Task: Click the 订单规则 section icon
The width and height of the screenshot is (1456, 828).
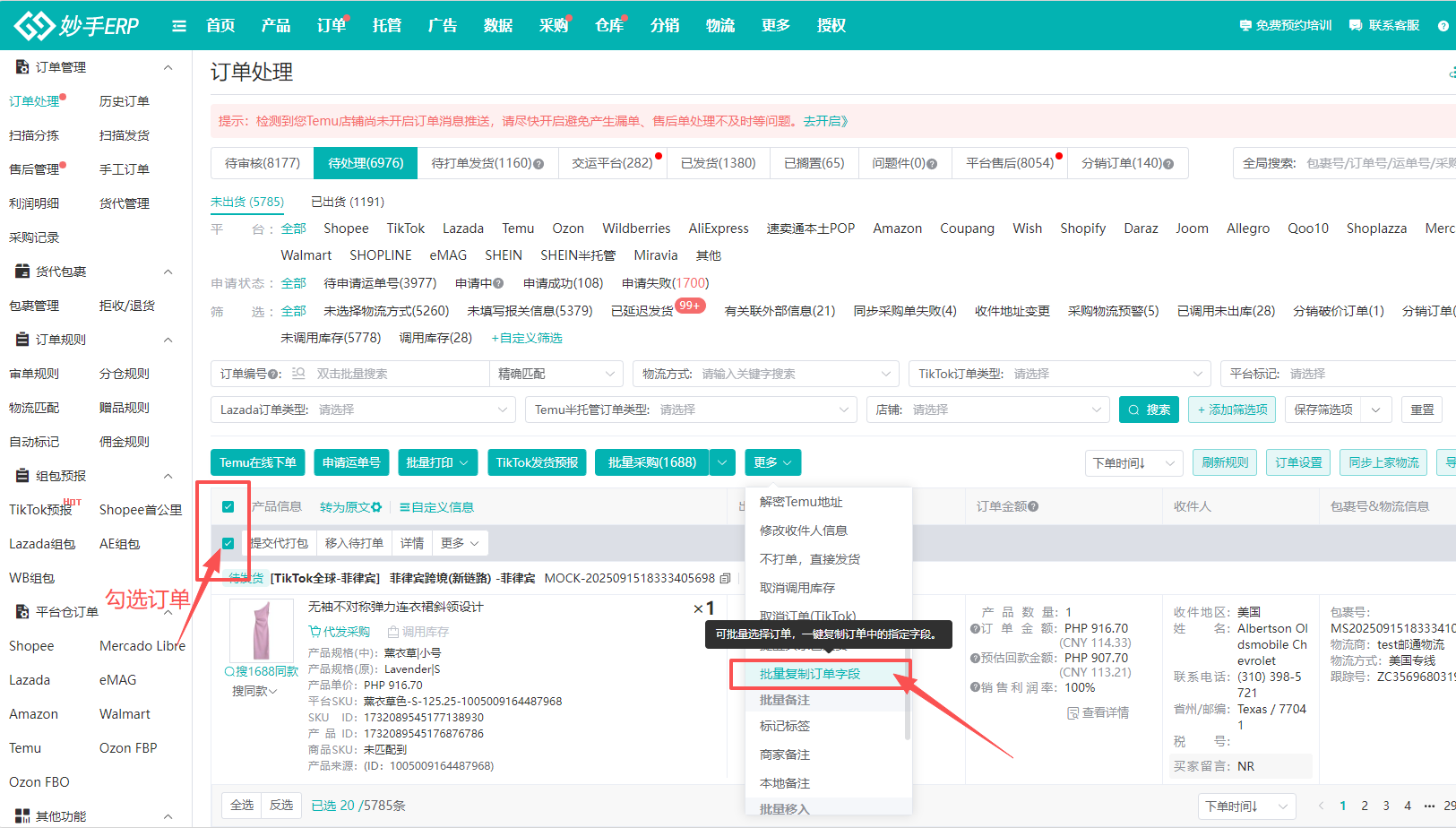Action: coord(22,340)
